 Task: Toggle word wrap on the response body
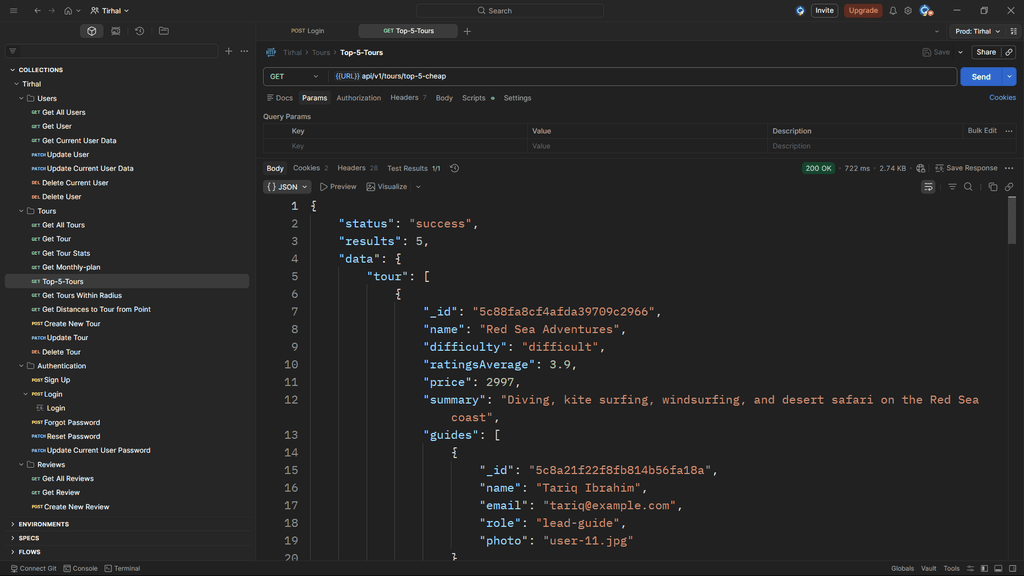click(928, 187)
